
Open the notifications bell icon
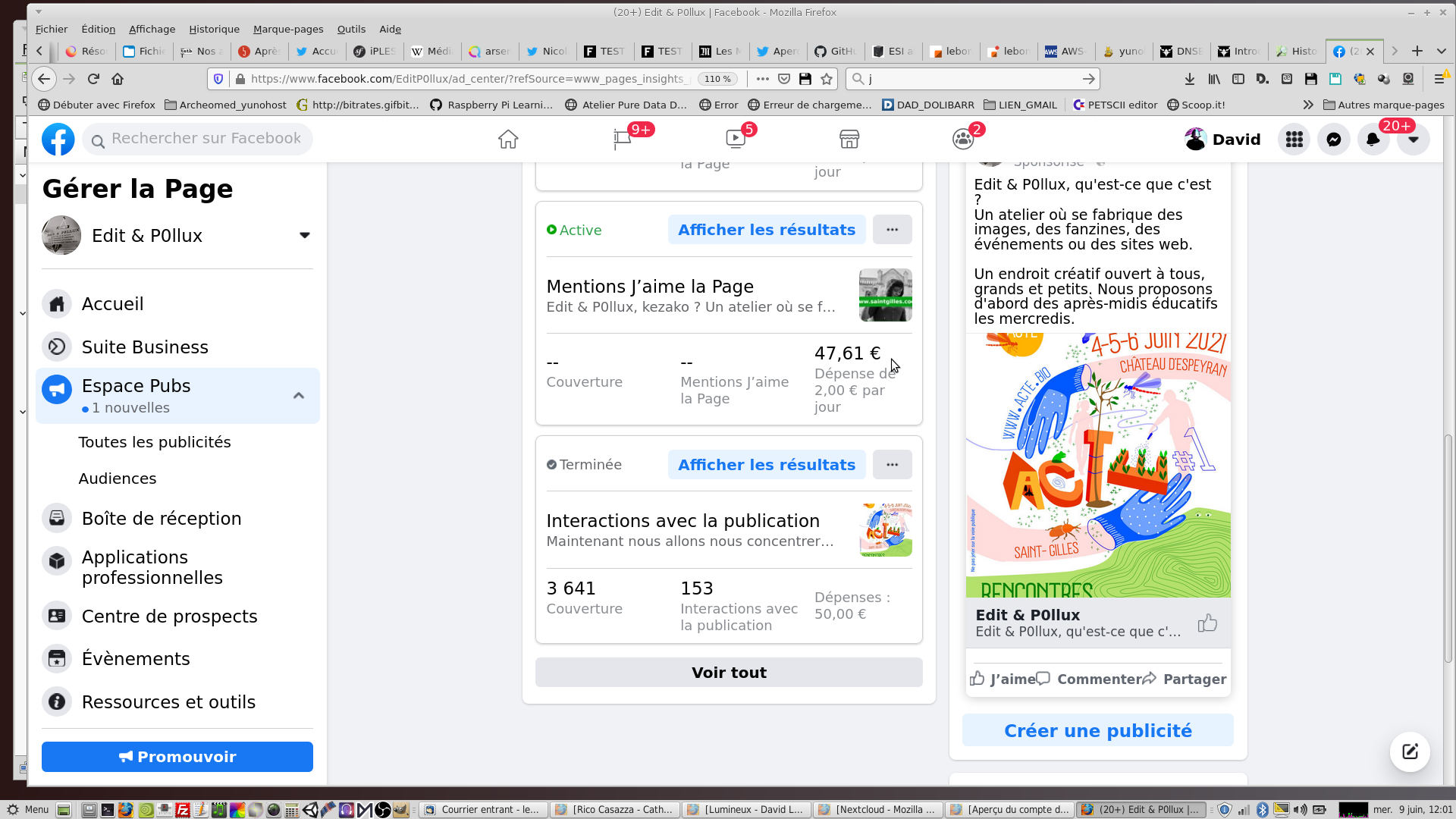1373,140
